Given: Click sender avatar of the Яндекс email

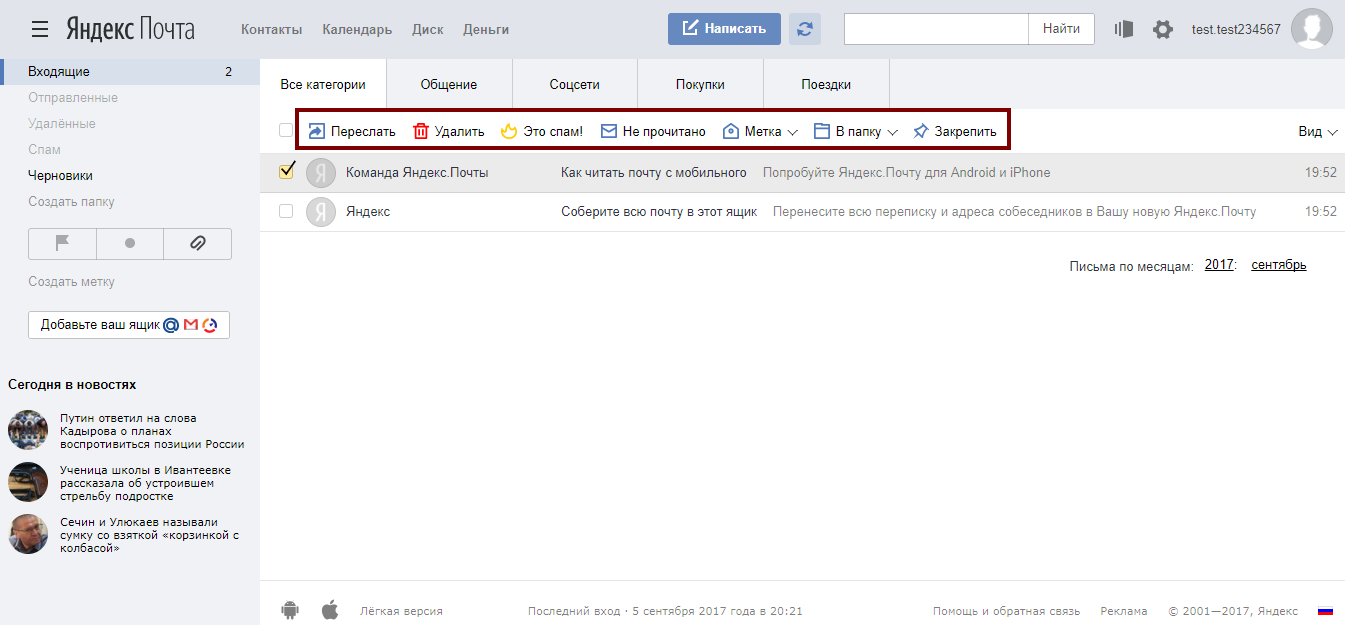Looking at the screenshot, I should (320, 212).
